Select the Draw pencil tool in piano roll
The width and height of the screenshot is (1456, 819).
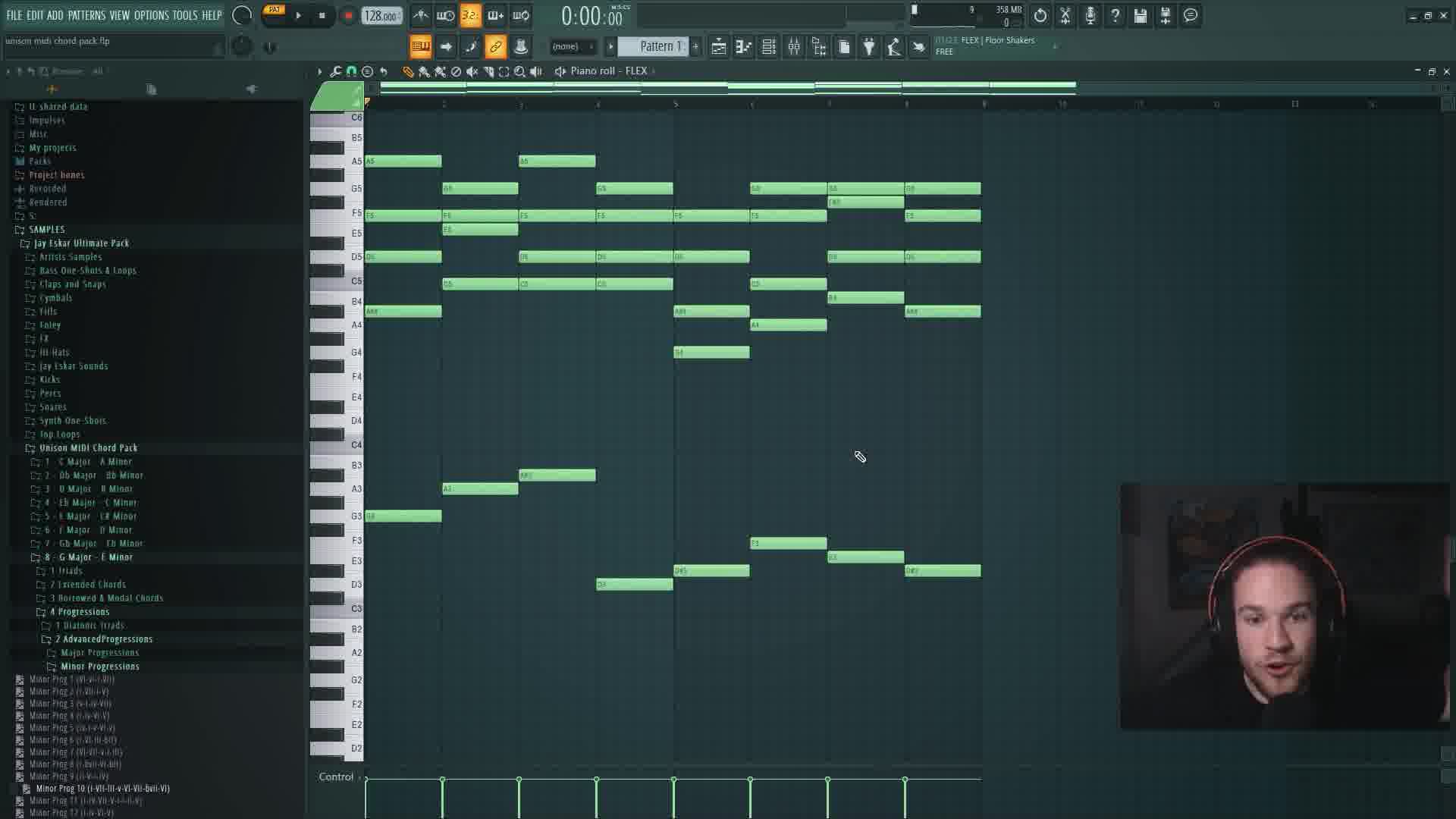[408, 71]
